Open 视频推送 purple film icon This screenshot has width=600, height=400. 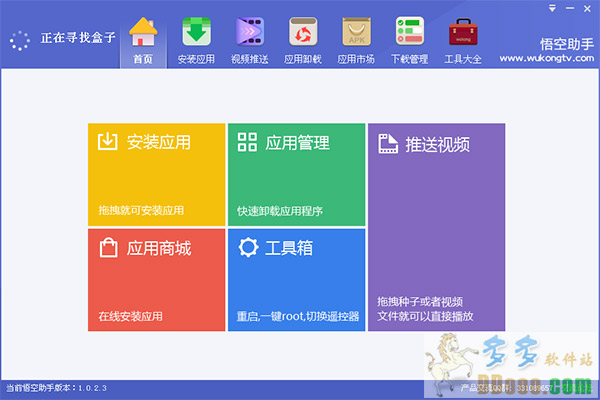click(250, 31)
